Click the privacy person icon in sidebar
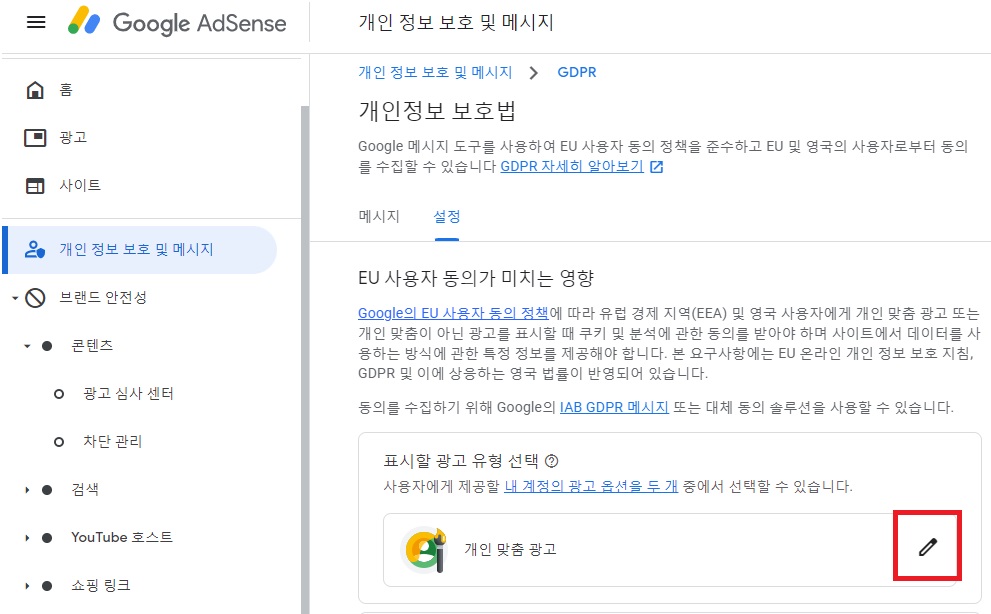Screen dimensions: 991x614 (x=35, y=250)
